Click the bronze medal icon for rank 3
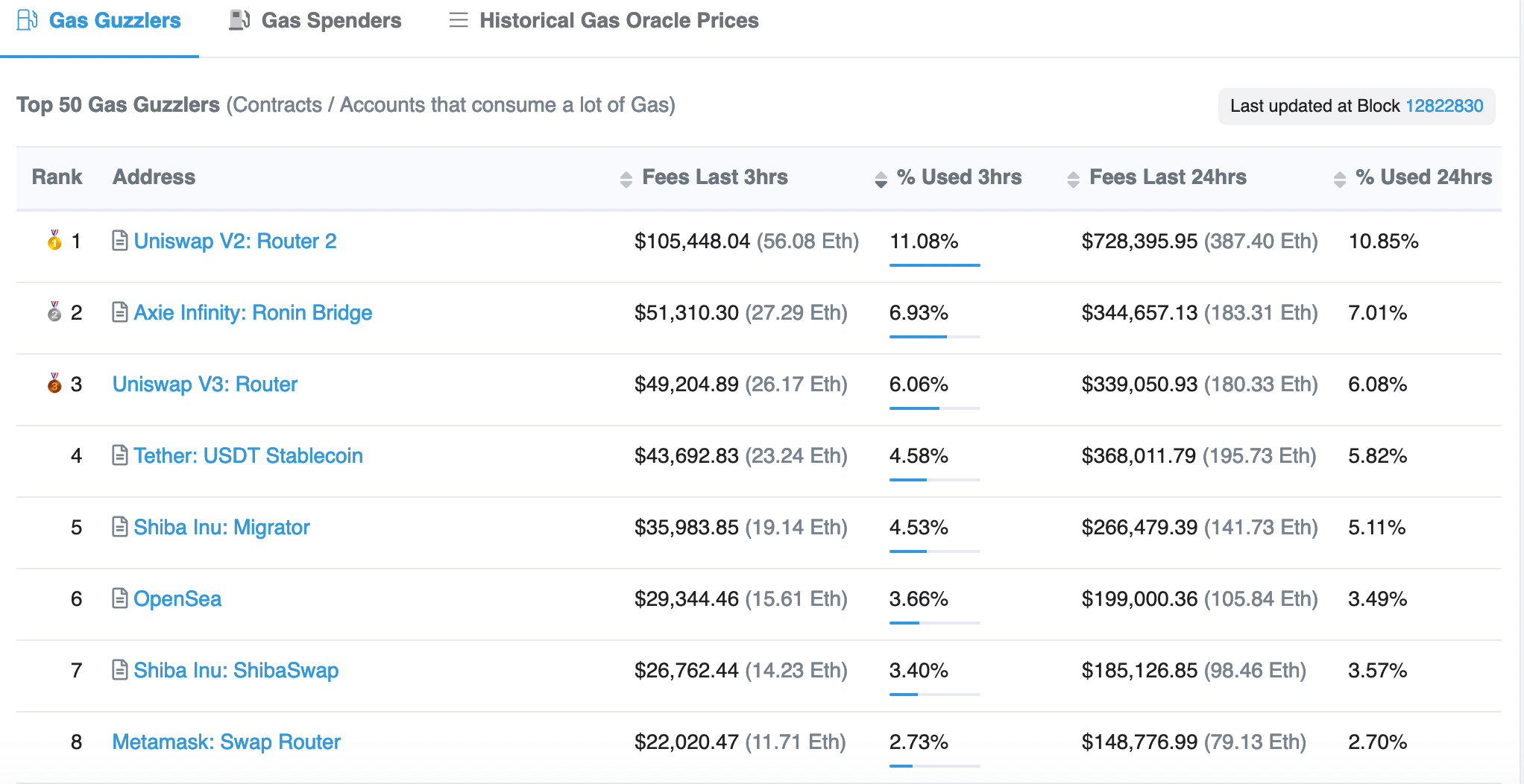Viewport: 1524px width, 784px height. pyautogui.click(x=54, y=383)
